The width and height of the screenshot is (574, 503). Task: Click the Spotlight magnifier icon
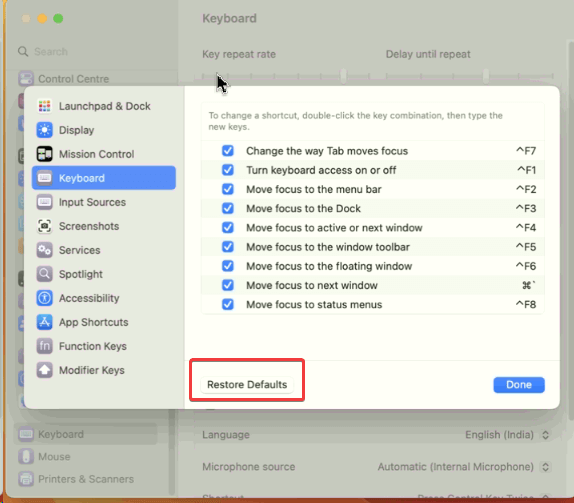[45, 274]
